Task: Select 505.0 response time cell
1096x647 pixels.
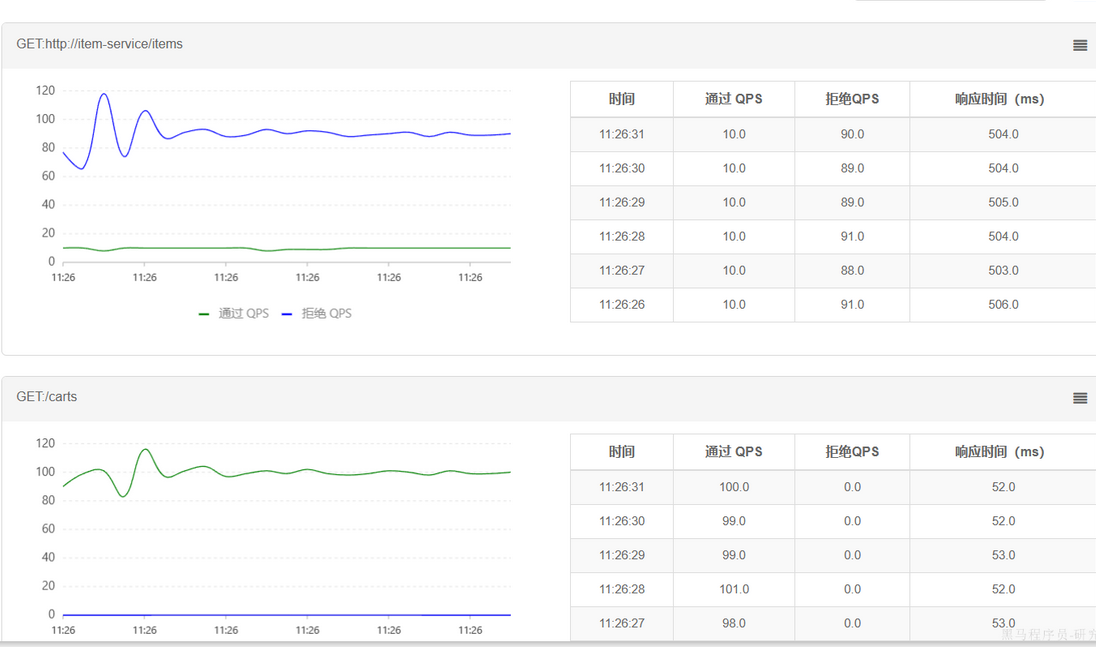Action: click(x=1003, y=203)
